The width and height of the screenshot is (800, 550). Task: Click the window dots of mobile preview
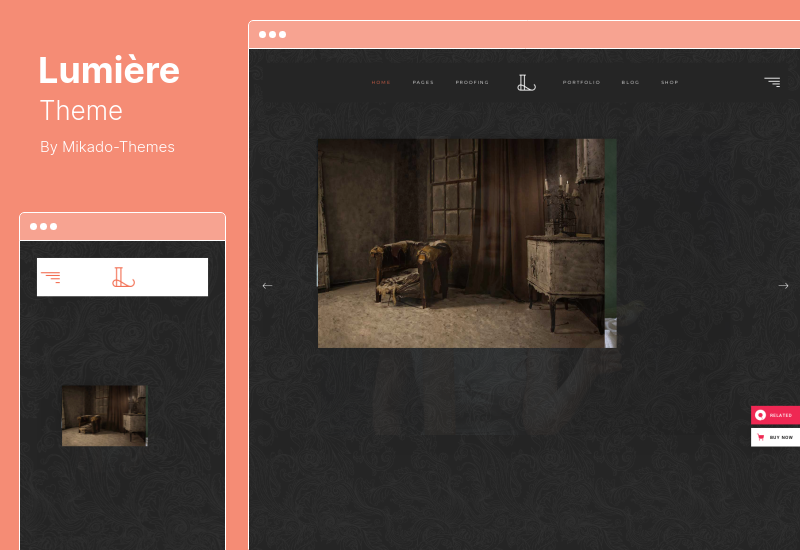click(43, 226)
